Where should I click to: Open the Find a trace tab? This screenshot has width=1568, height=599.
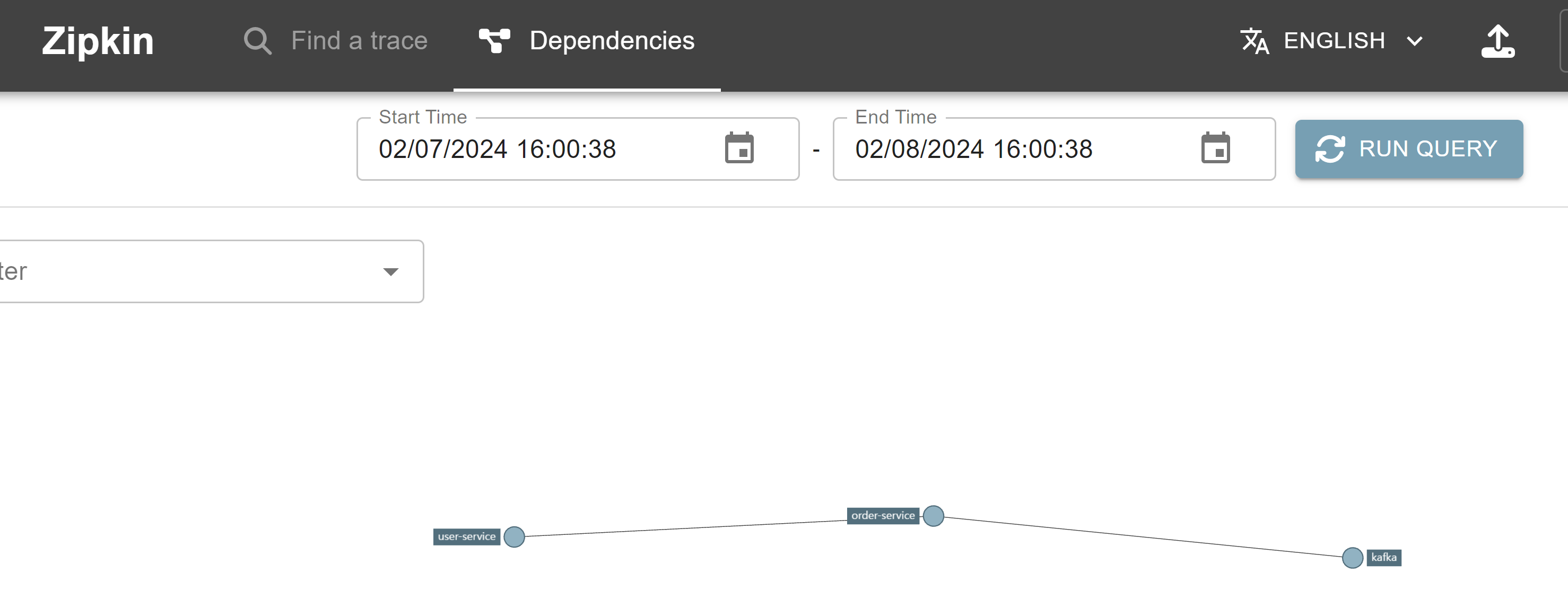pyautogui.click(x=335, y=41)
